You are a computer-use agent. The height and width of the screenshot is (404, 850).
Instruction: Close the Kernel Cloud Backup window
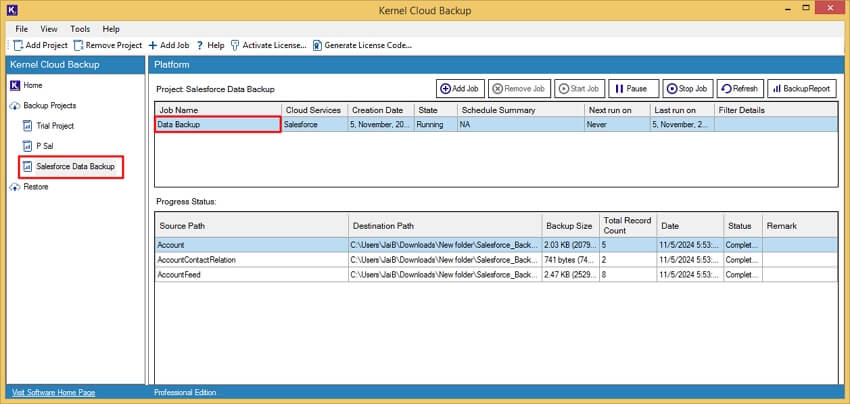tap(829, 8)
